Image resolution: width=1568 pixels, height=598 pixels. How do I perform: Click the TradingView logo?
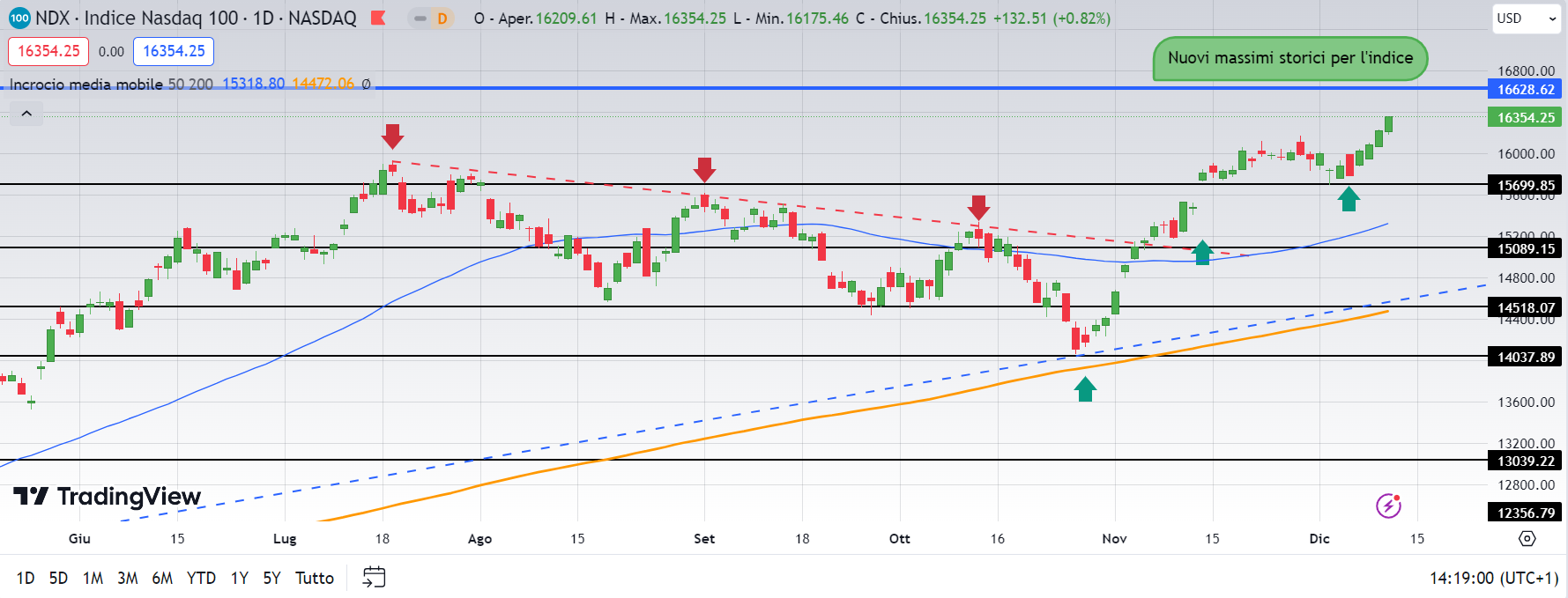[108, 497]
